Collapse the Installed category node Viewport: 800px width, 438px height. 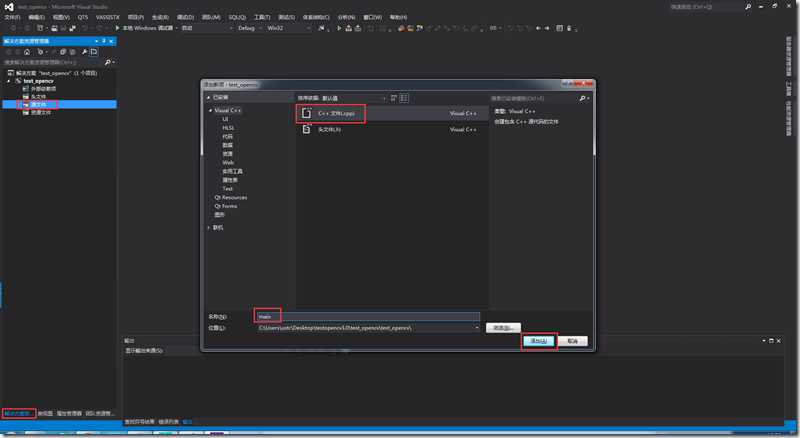(208, 98)
